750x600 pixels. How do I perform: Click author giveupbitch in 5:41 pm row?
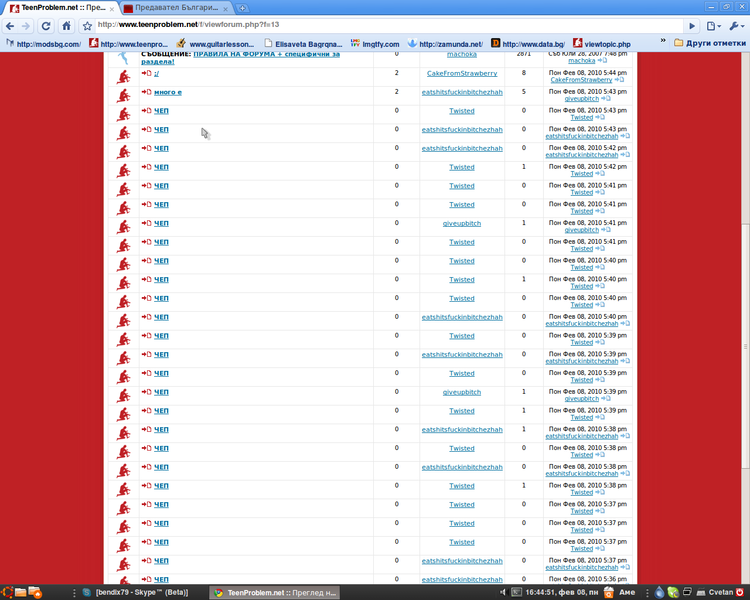click(x=462, y=223)
